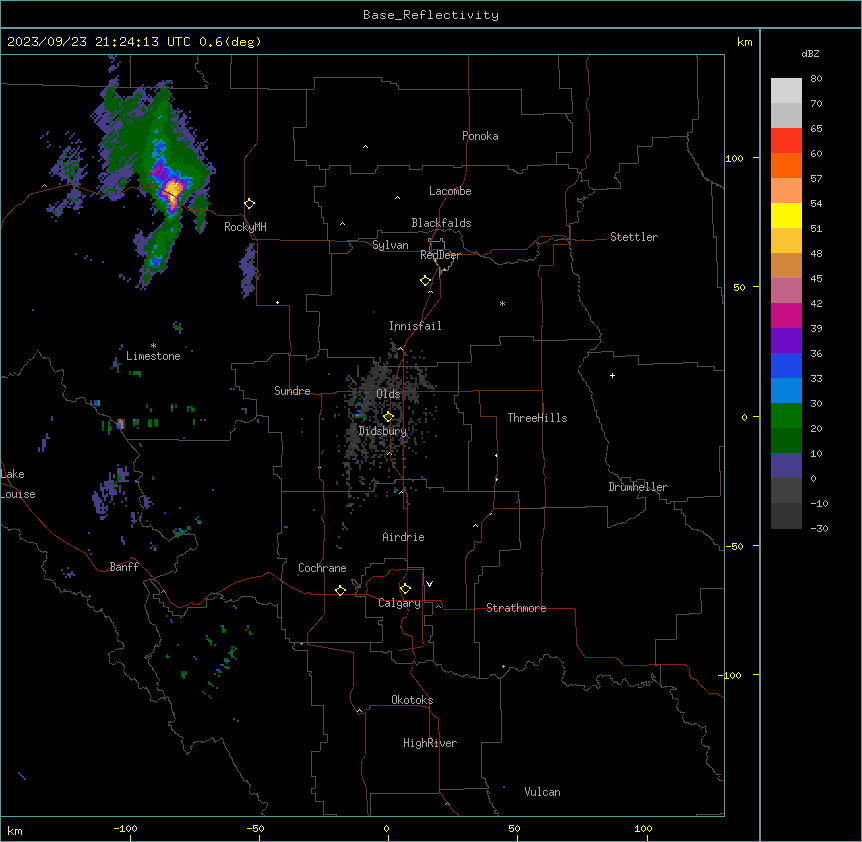Screen dimensions: 862x842
Task: Click the Didsbury town label
Action: pos(383,431)
